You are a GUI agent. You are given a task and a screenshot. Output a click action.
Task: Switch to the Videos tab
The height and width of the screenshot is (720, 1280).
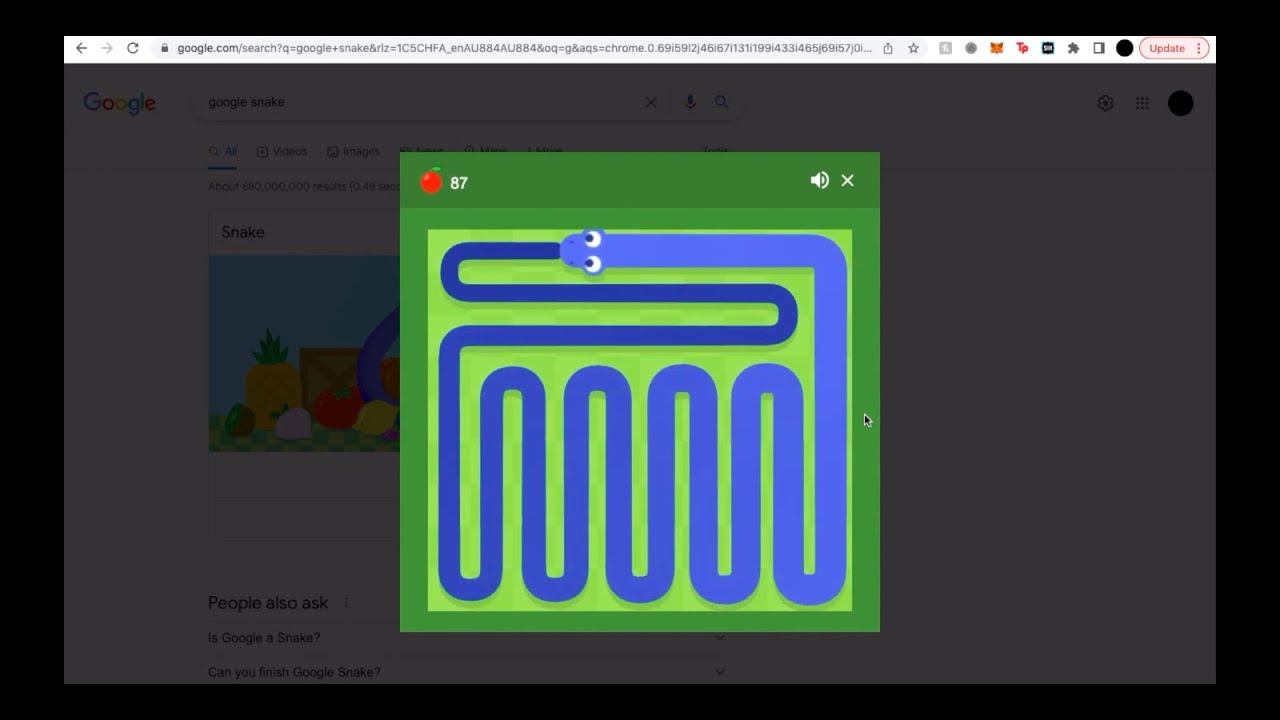282,152
